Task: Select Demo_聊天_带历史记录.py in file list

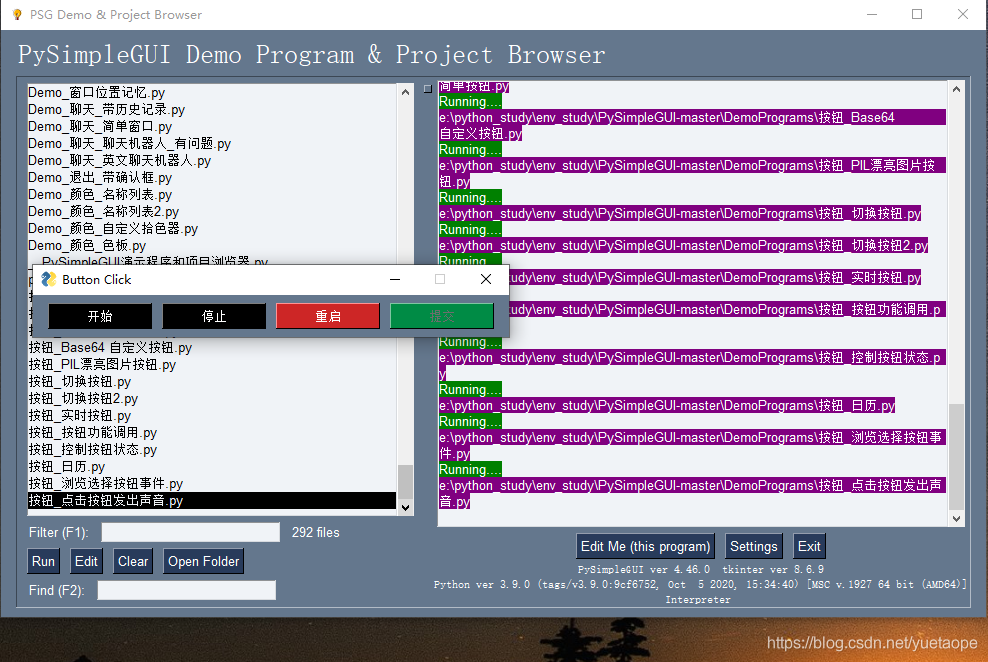Action: pos(212,110)
